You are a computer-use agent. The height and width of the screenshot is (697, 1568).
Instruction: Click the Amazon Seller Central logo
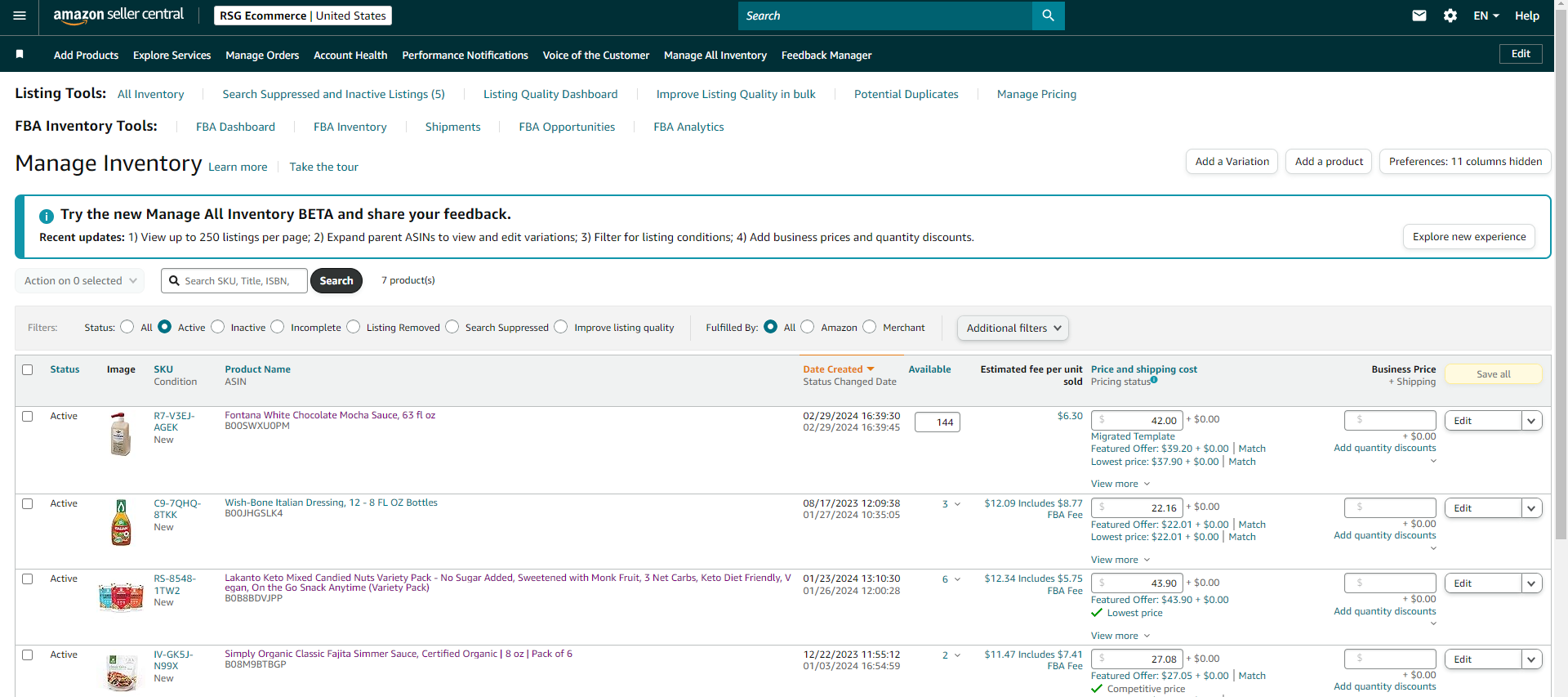click(x=118, y=16)
